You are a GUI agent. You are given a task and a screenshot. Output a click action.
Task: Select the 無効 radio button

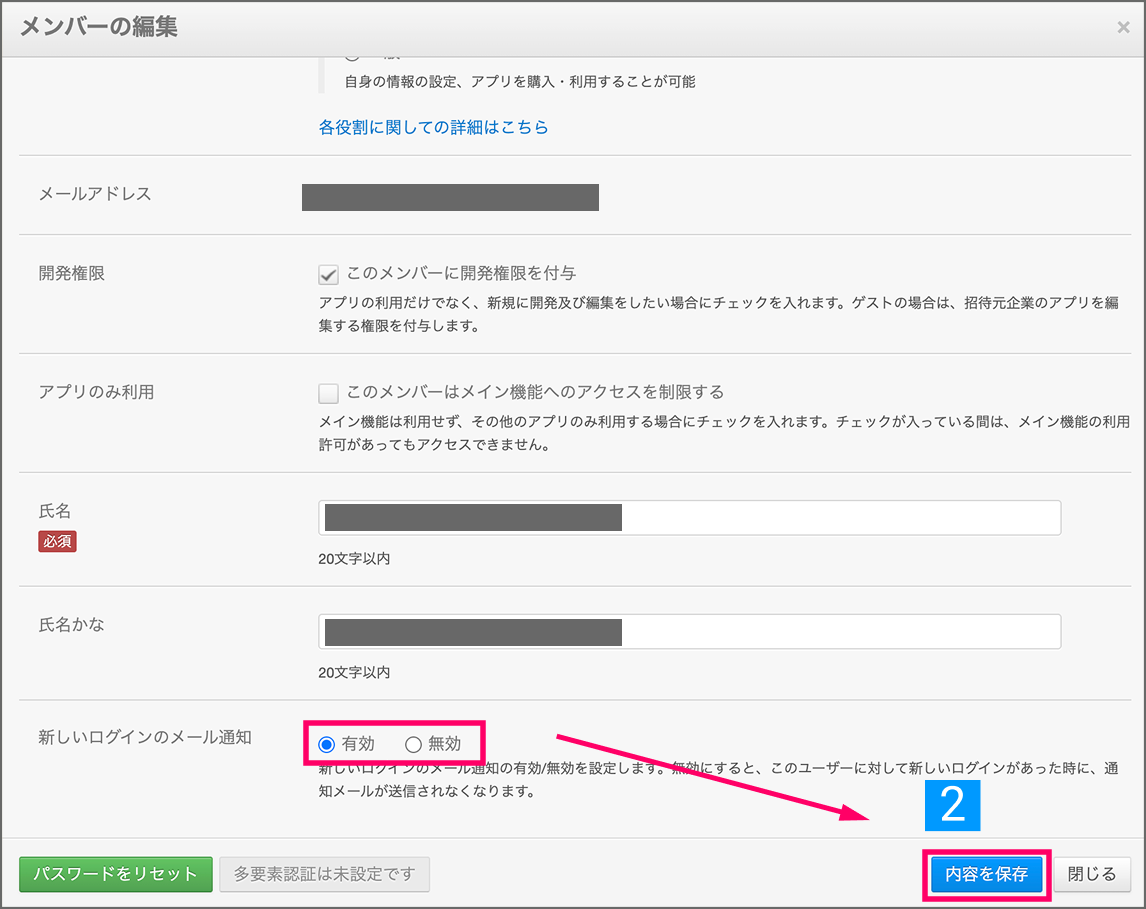[413, 744]
